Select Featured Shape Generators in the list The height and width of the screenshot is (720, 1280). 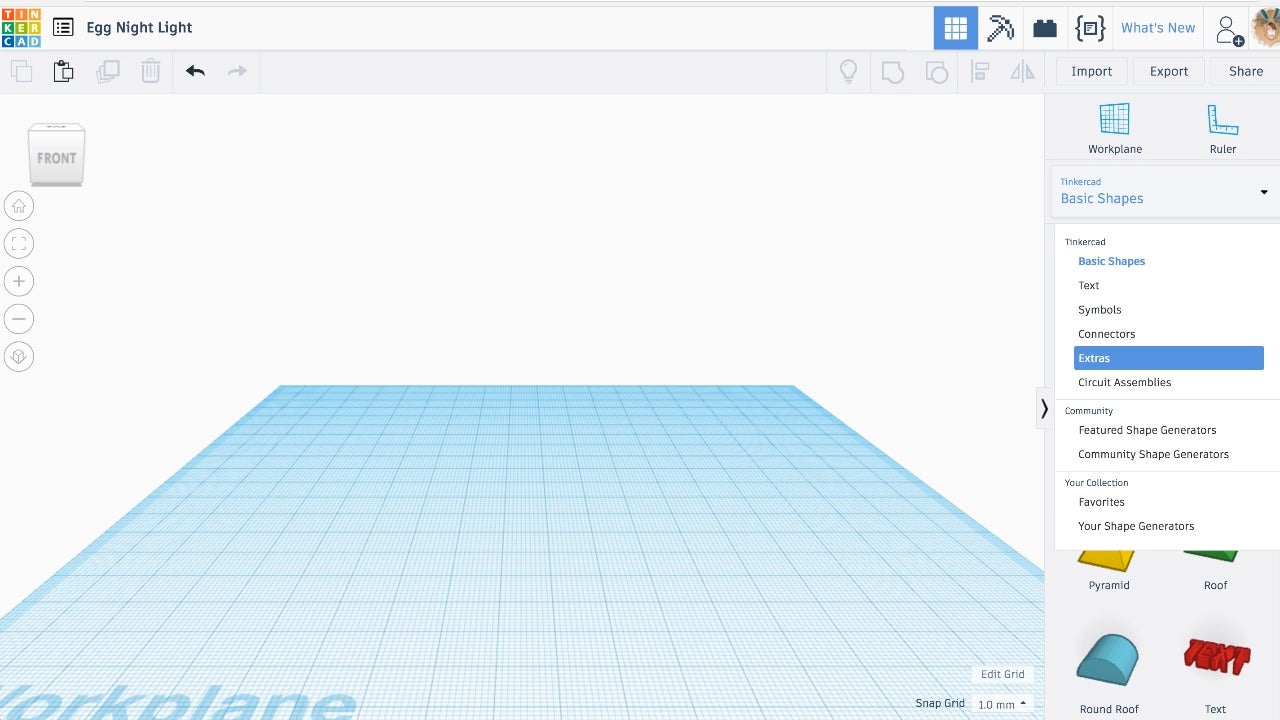(x=1147, y=430)
